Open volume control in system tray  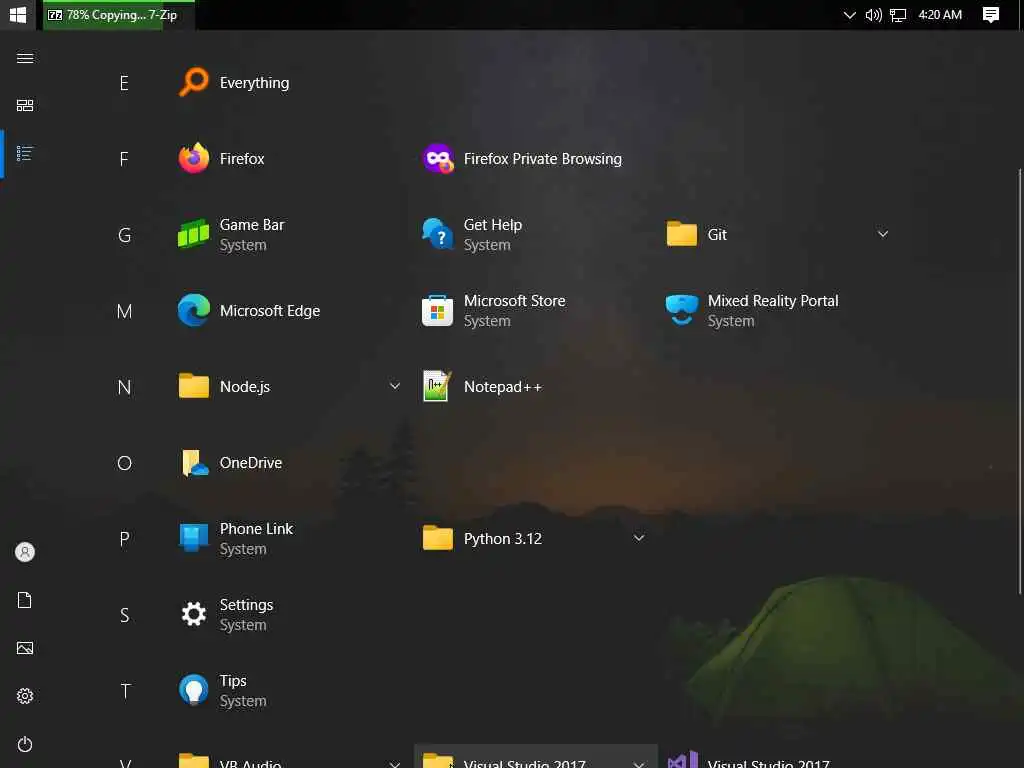coord(873,15)
